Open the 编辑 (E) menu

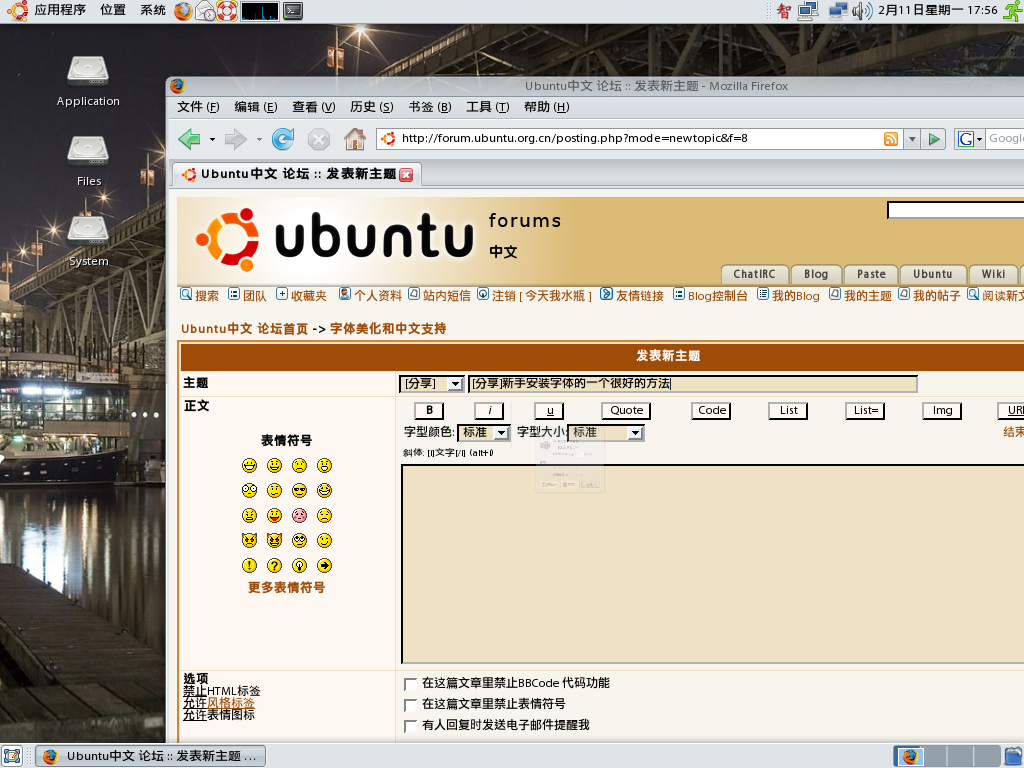[x=255, y=107]
